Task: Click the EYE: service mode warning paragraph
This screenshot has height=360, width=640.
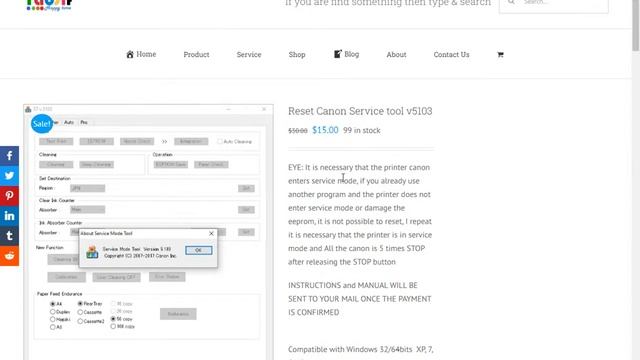Action: 360,215
